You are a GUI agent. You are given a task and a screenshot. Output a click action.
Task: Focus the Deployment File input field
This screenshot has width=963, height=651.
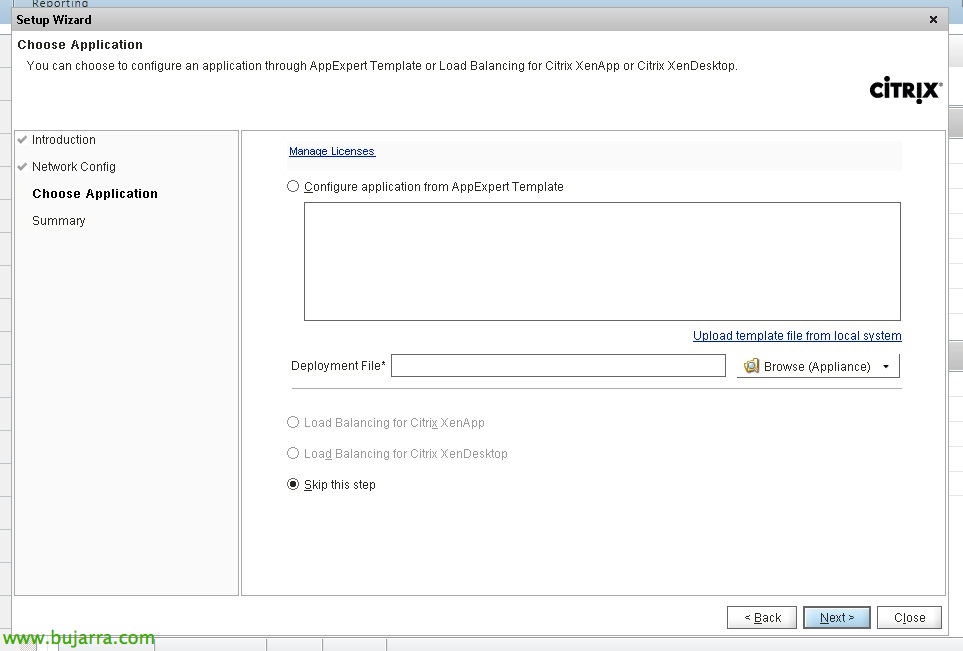pos(558,365)
